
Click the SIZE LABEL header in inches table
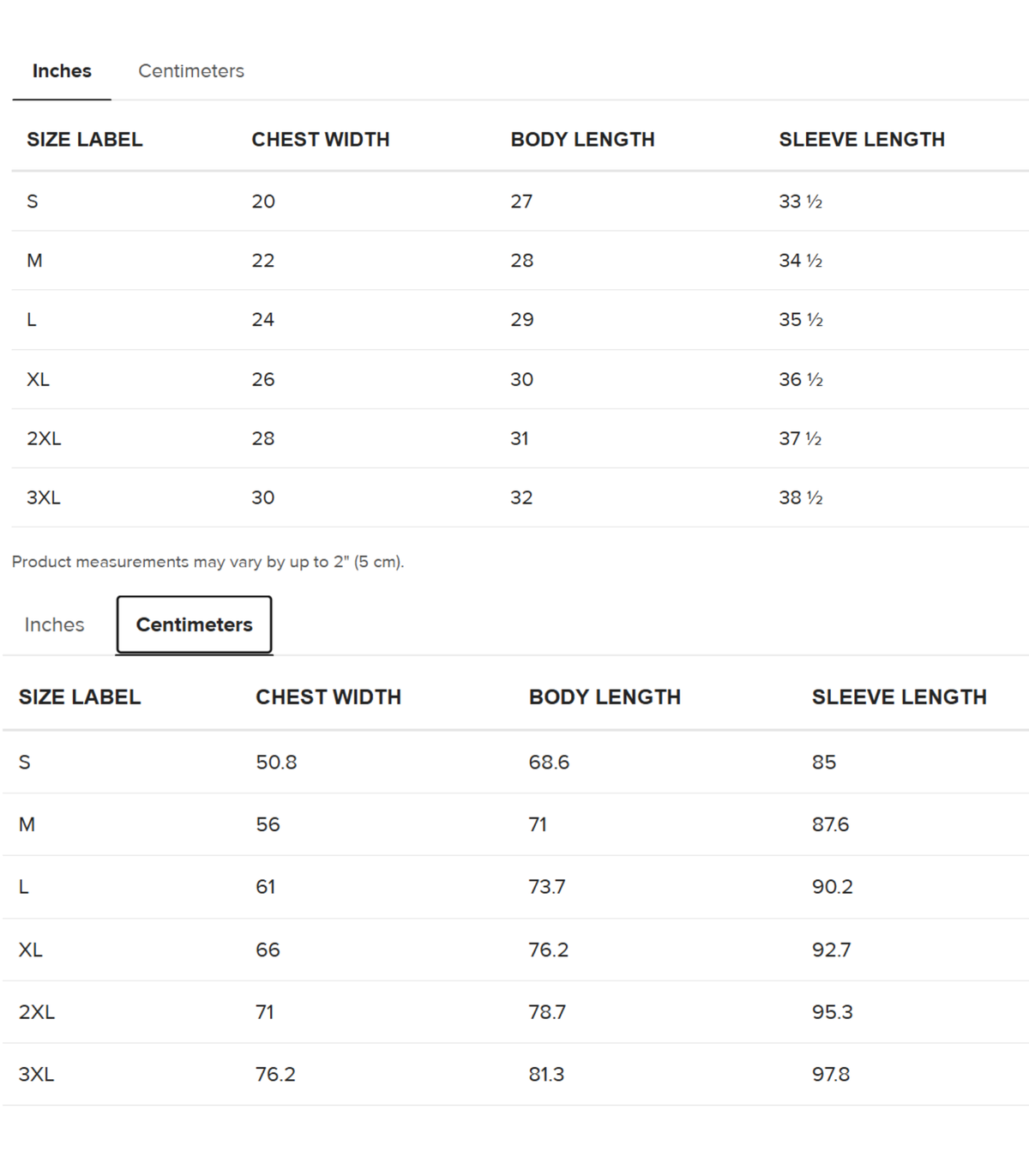pyautogui.click(x=84, y=139)
